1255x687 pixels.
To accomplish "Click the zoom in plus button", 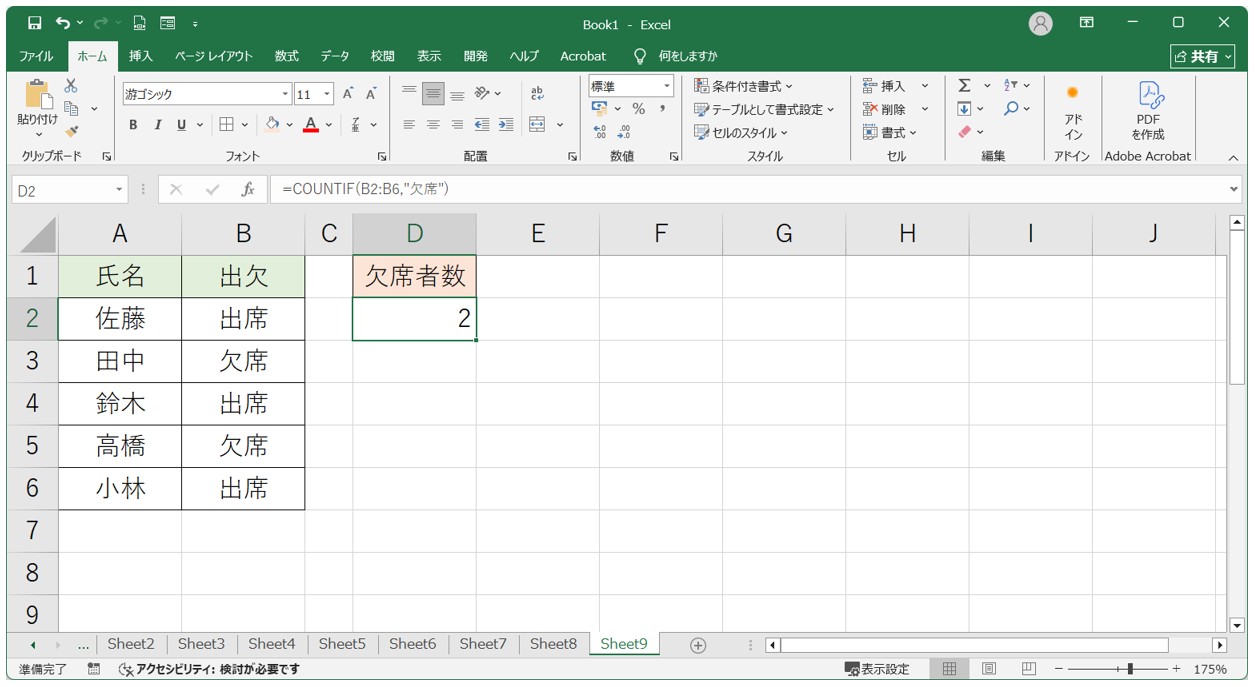I will 1176,669.
